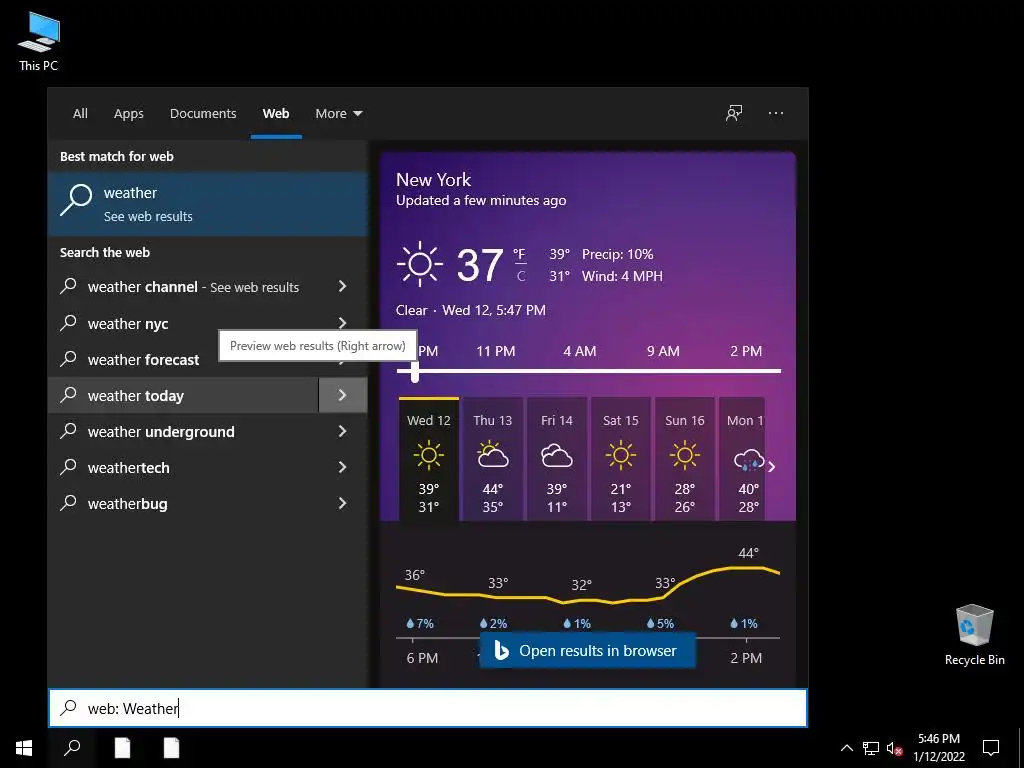Screen dimensions: 1024x768
Task: Click the partly cloudy icon for Thu 13
Action: [x=492, y=455]
